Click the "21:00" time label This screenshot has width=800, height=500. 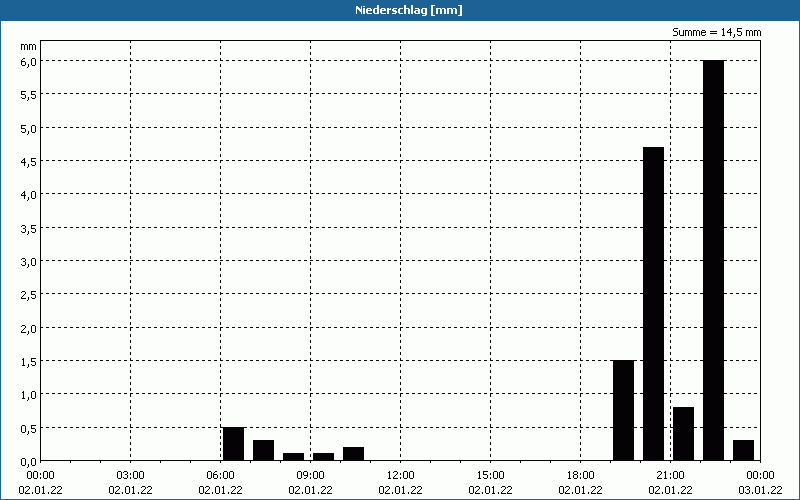pyautogui.click(x=670, y=476)
